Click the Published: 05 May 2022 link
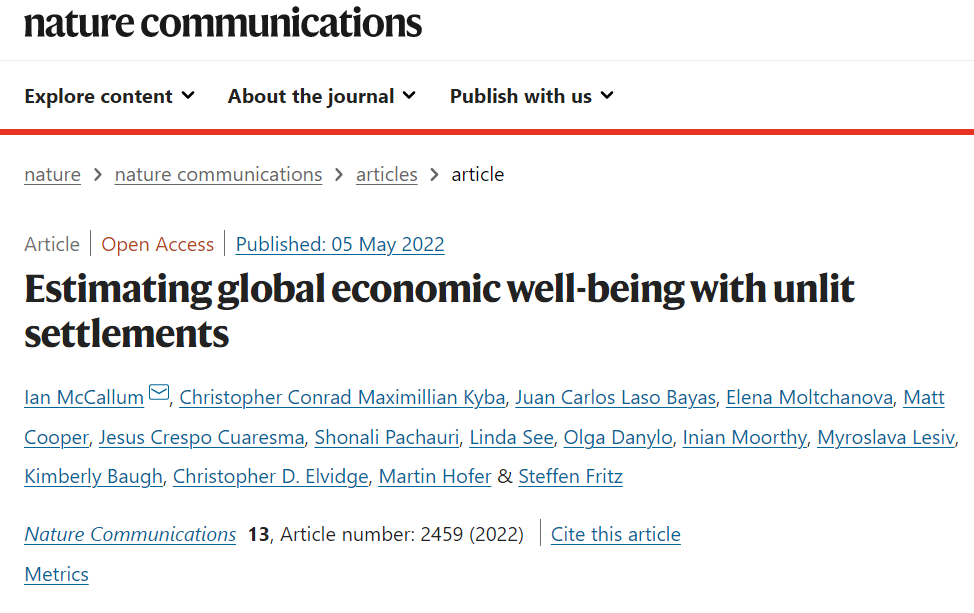This screenshot has height=613, width=974. [x=340, y=244]
